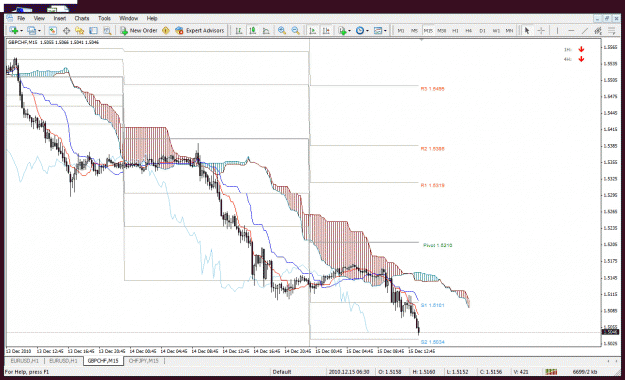625x380 pixels.
Task: Open the Data Window crosshair-style icon
Action: [66, 31]
